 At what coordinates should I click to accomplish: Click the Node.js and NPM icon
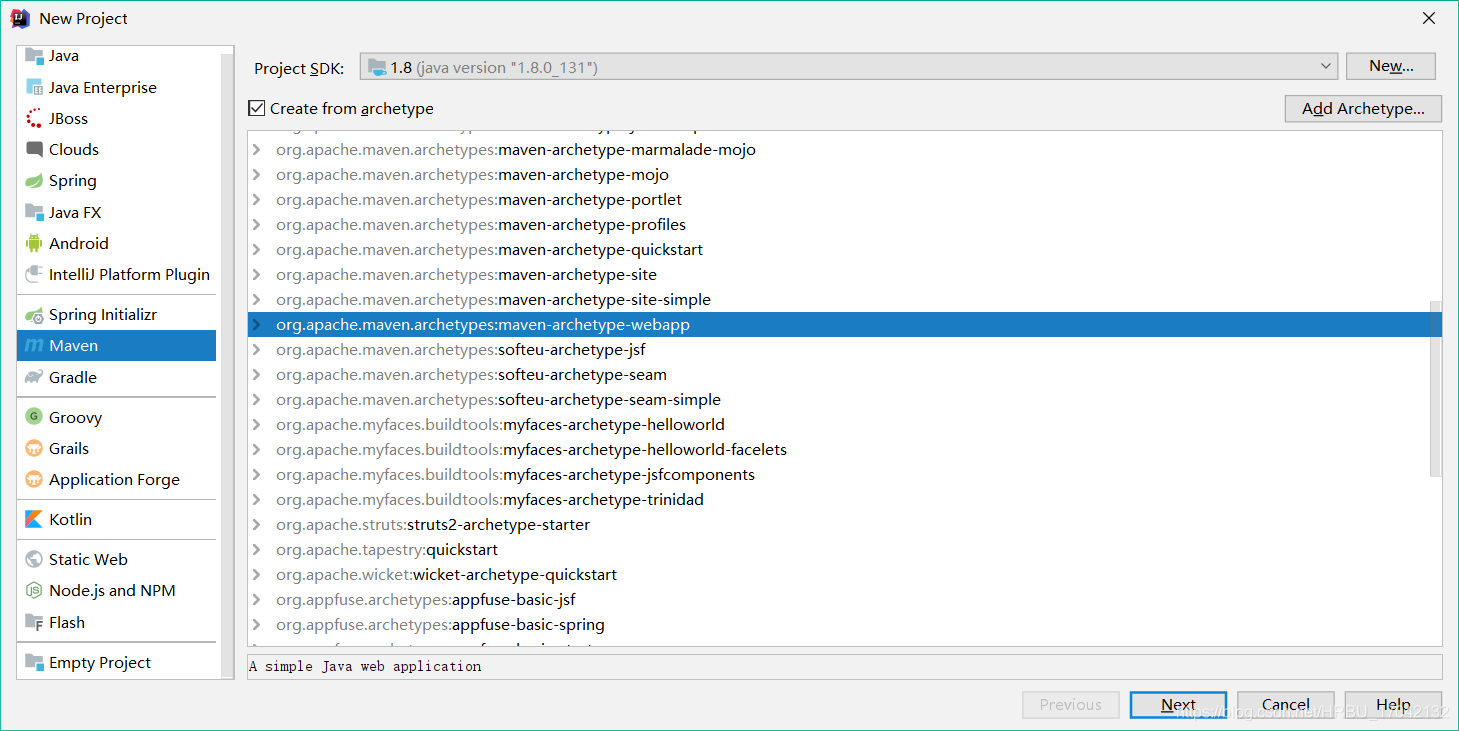coord(35,590)
